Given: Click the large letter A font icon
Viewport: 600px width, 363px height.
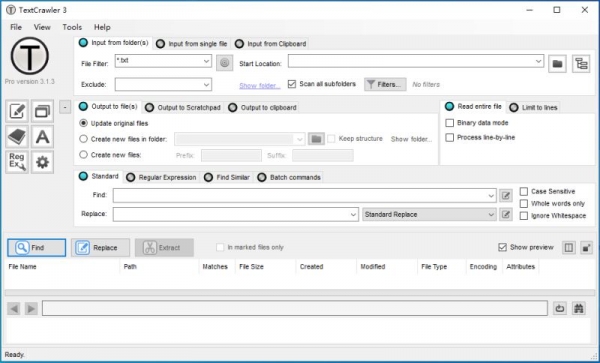Looking at the screenshot, I should tap(42, 137).
